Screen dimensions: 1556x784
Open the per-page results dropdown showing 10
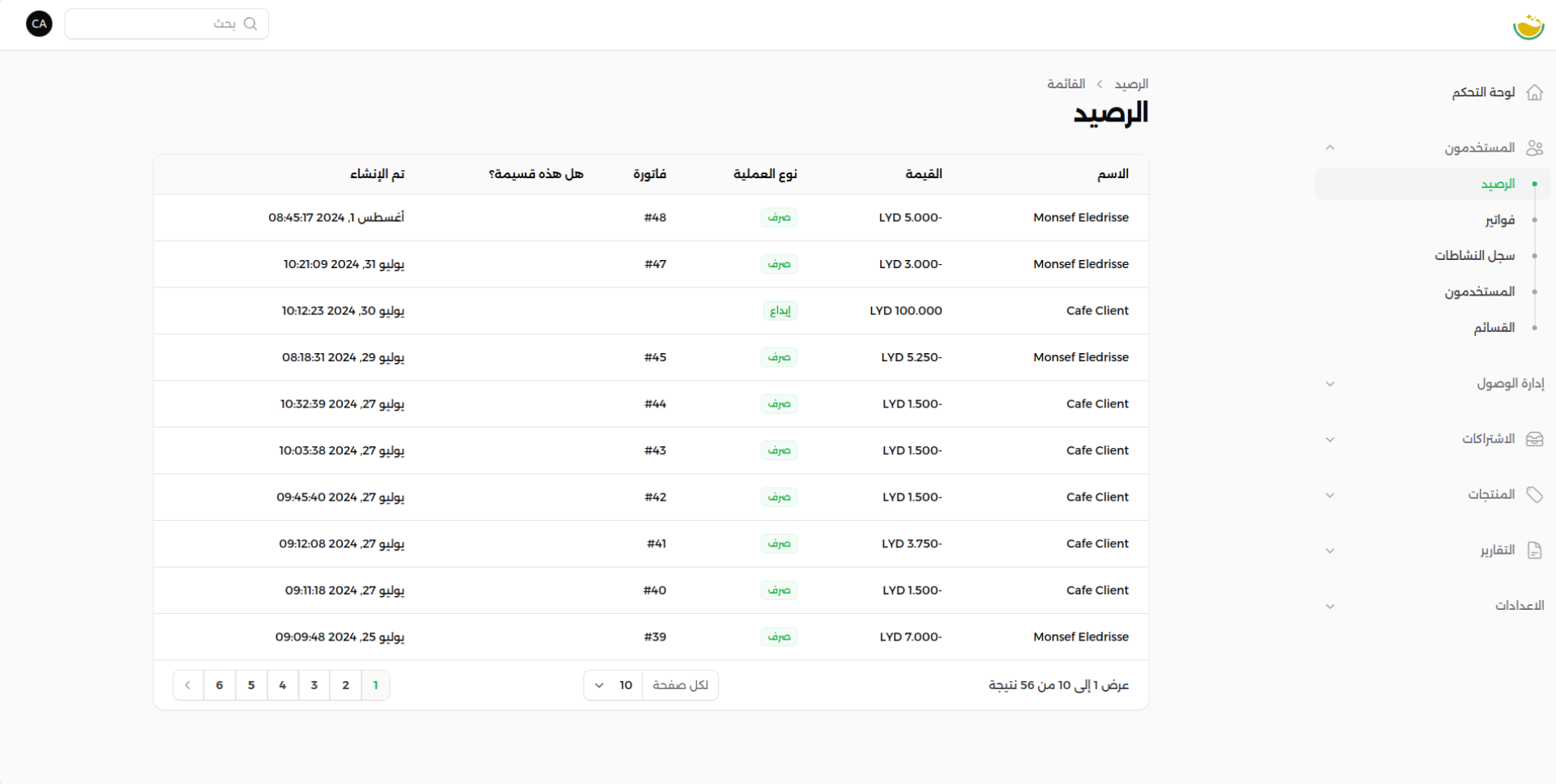coord(613,685)
